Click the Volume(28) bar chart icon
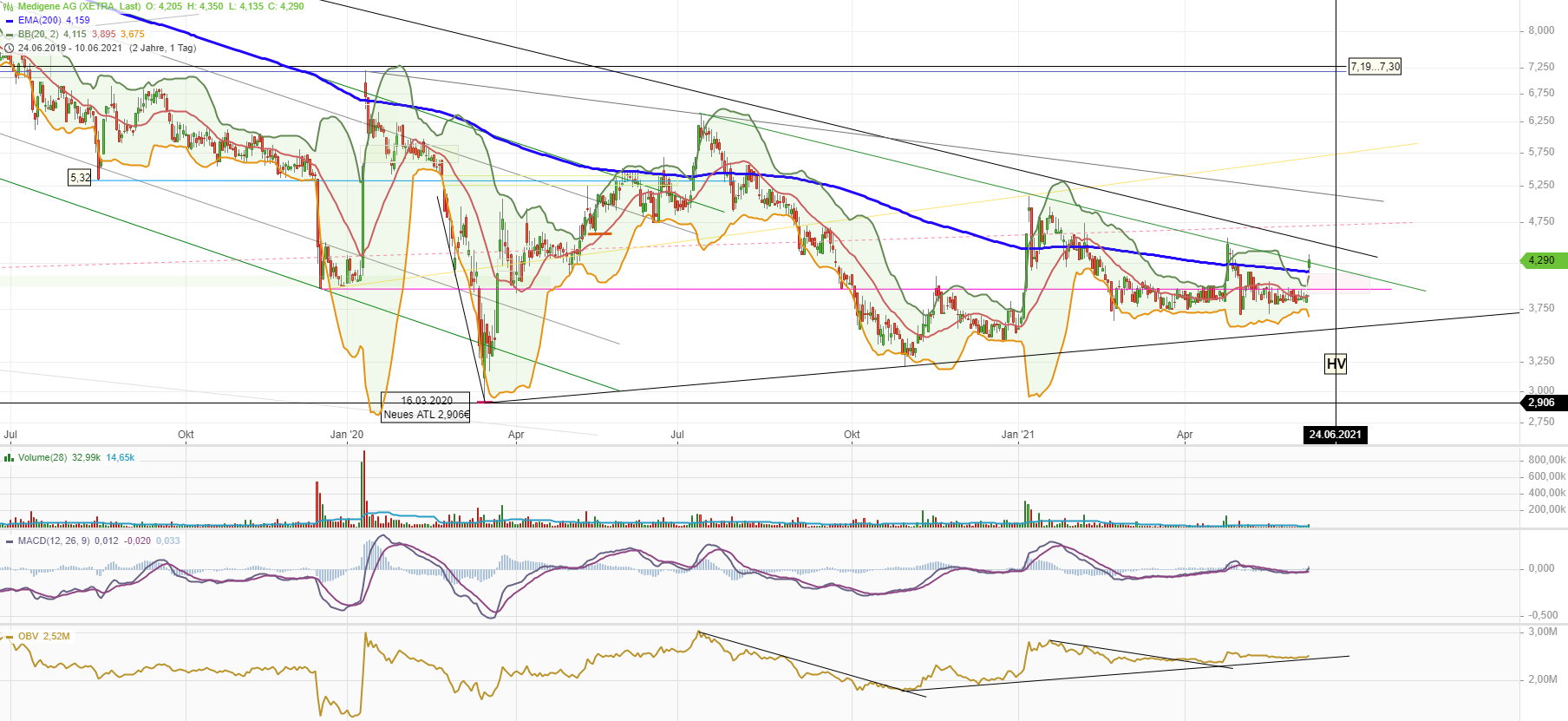This screenshot has width=1568, height=721. coord(9,457)
